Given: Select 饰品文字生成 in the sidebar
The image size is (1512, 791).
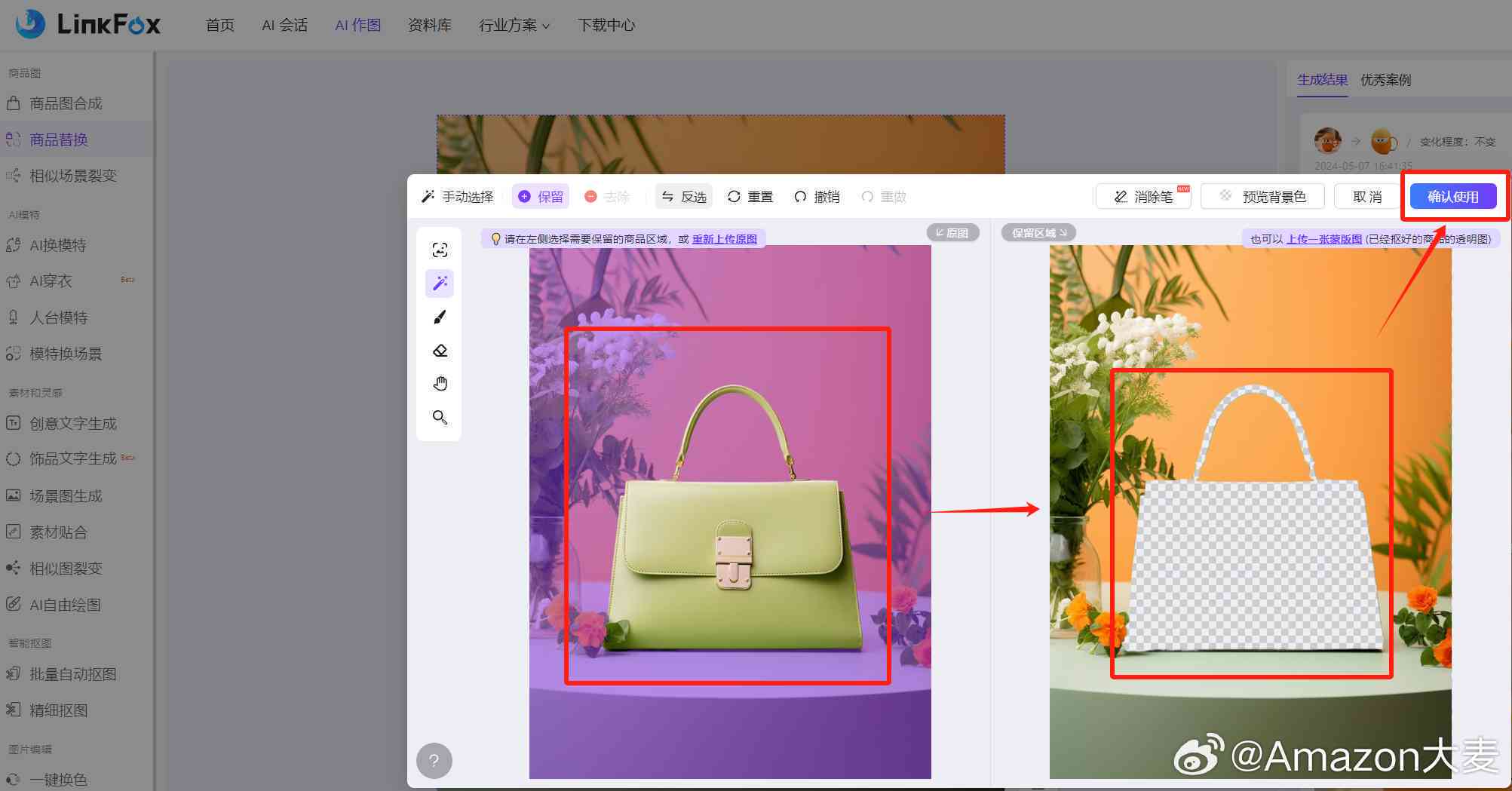Looking at the screenshot, I should point(75,458).
